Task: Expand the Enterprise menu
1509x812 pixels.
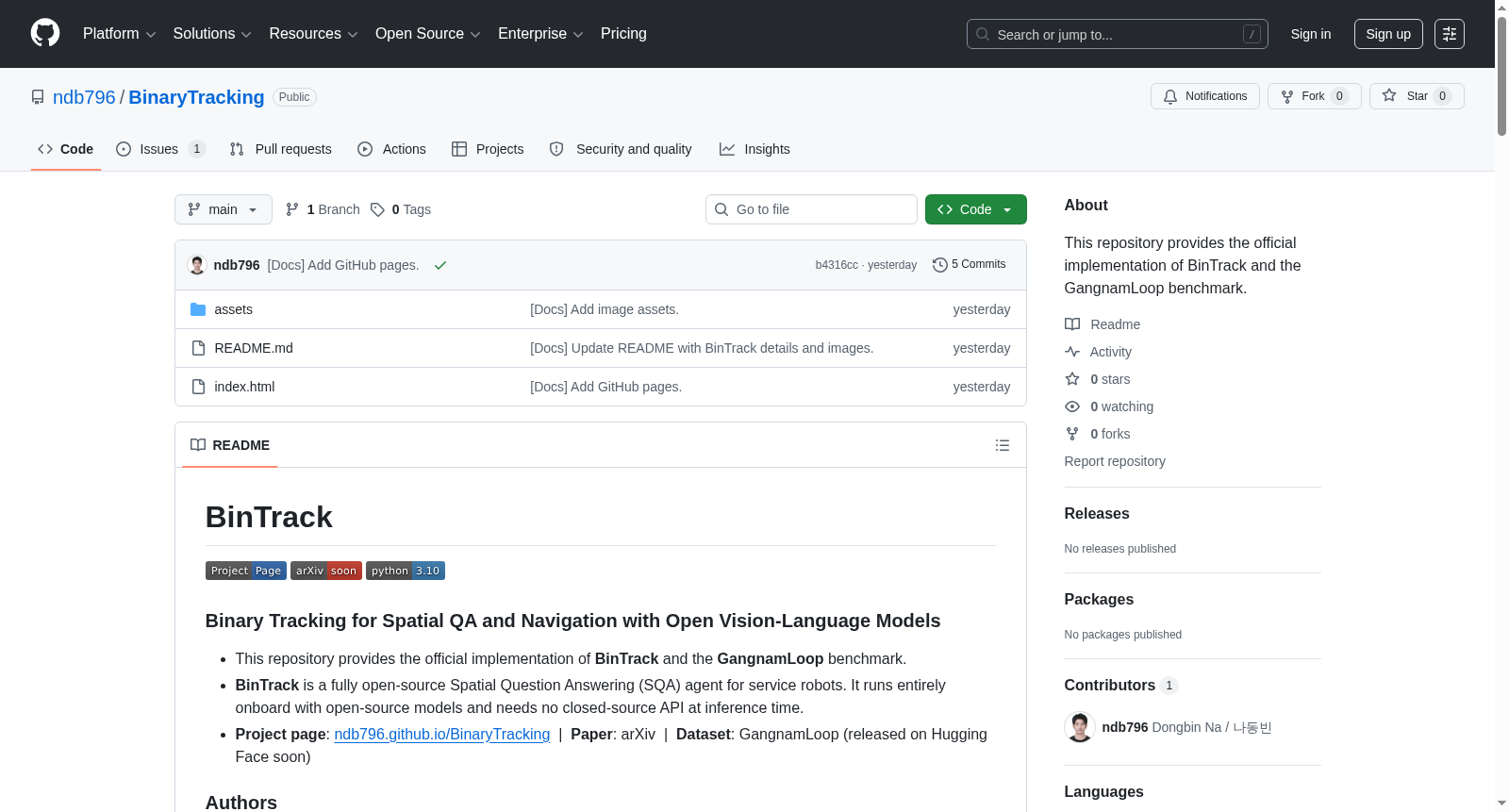Action: pos(540,34)
